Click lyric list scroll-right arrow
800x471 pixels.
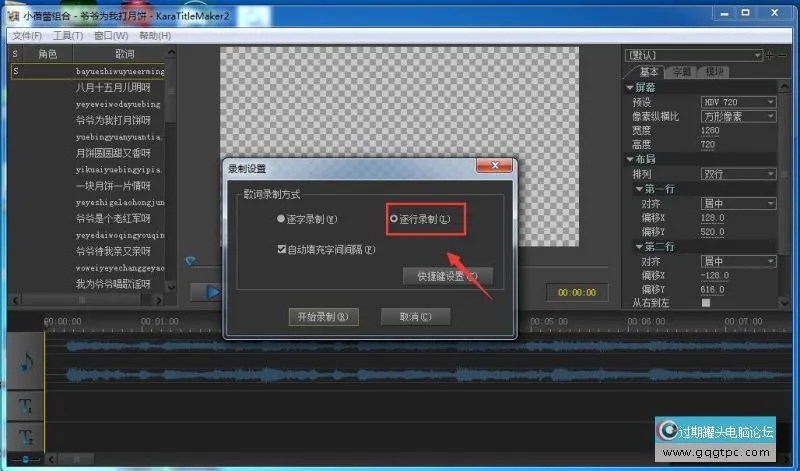coord(158,300)
